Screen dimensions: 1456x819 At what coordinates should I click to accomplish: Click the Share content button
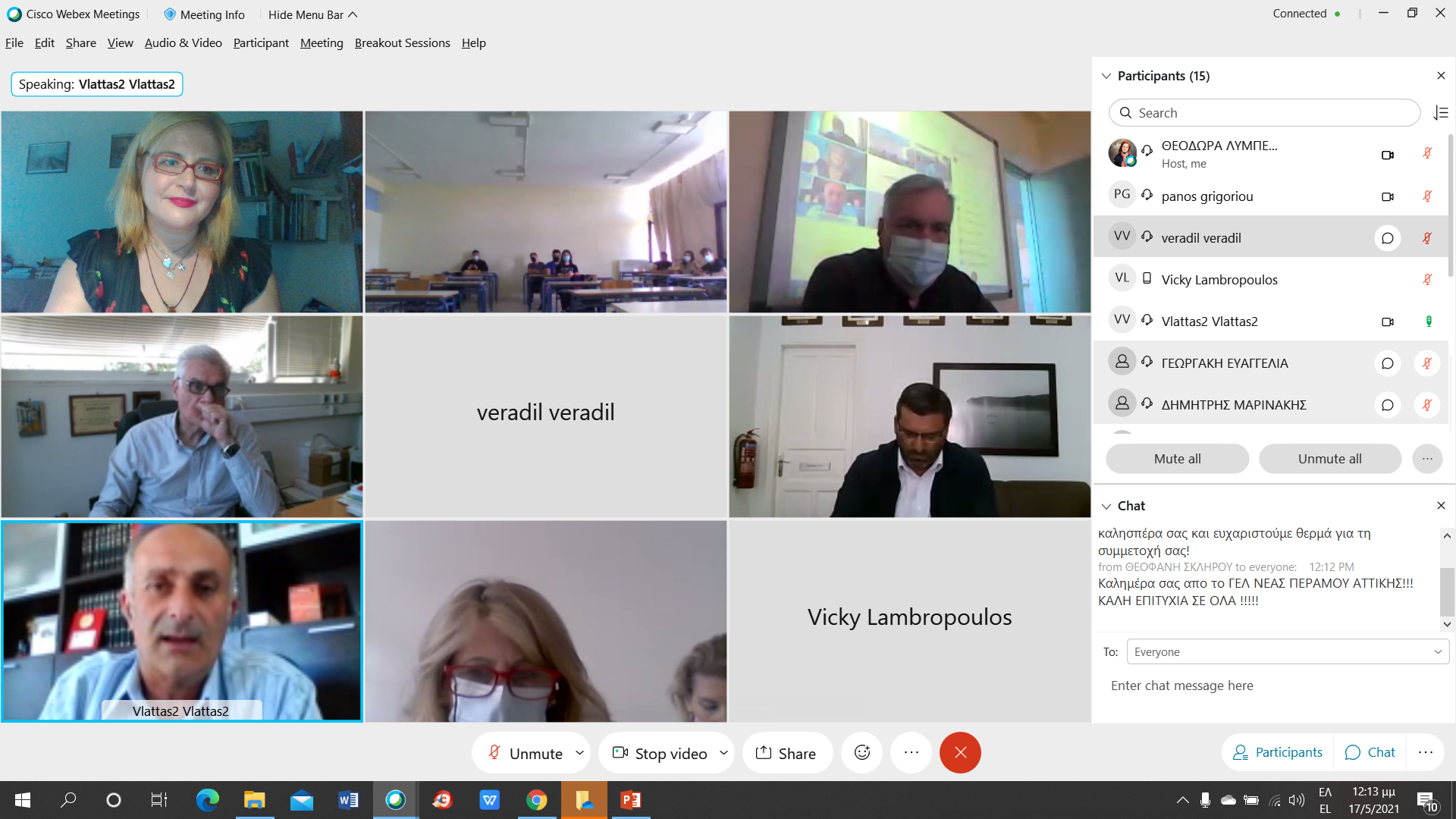786,753
